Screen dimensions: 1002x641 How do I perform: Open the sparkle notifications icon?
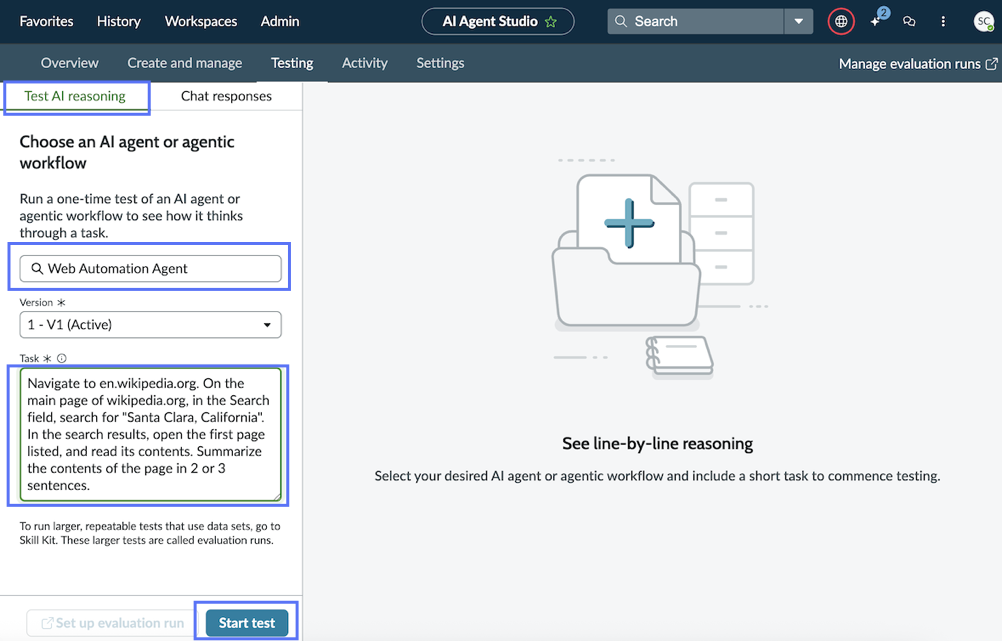tap(876, 21)
